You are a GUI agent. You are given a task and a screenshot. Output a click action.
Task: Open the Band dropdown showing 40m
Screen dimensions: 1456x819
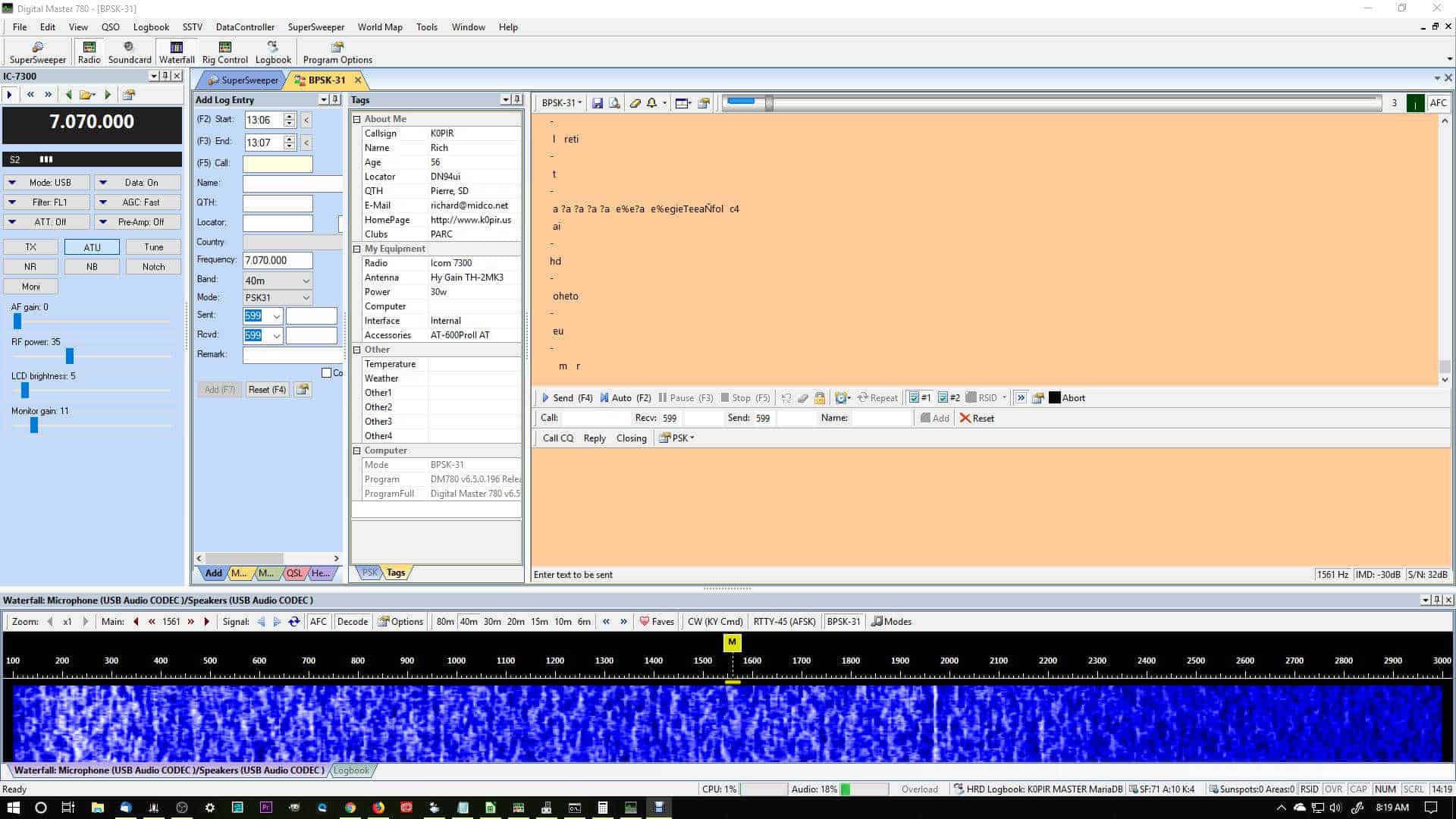305,281
